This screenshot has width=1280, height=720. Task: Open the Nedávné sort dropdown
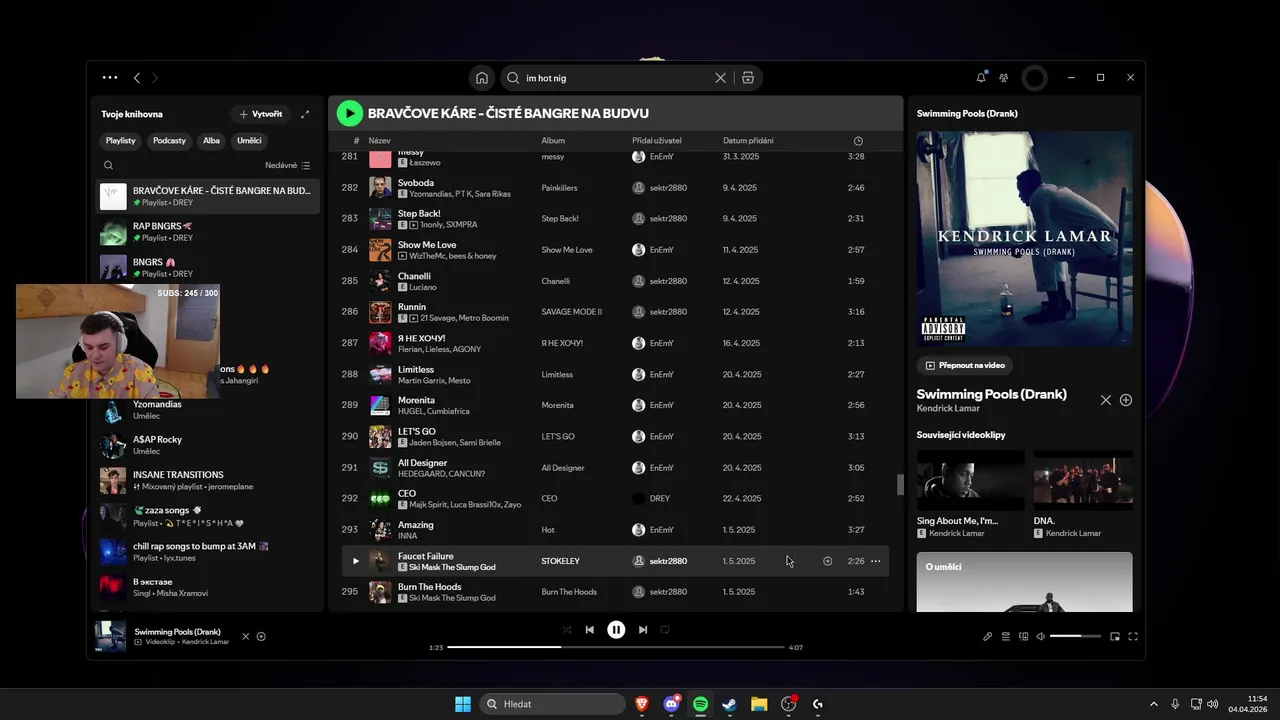pos(288,165)
